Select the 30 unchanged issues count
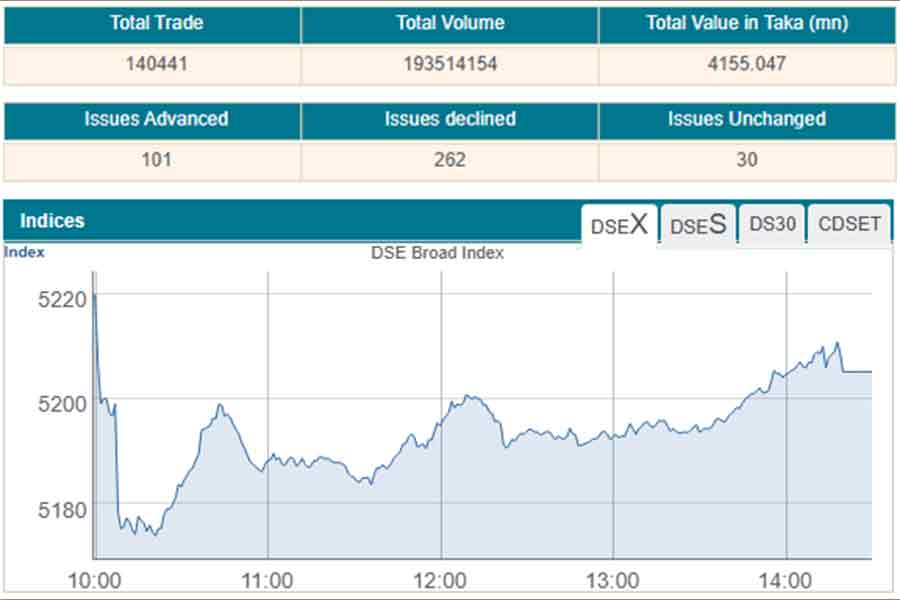The width and height of the screenshot is (900, 600). coord(746,159)
